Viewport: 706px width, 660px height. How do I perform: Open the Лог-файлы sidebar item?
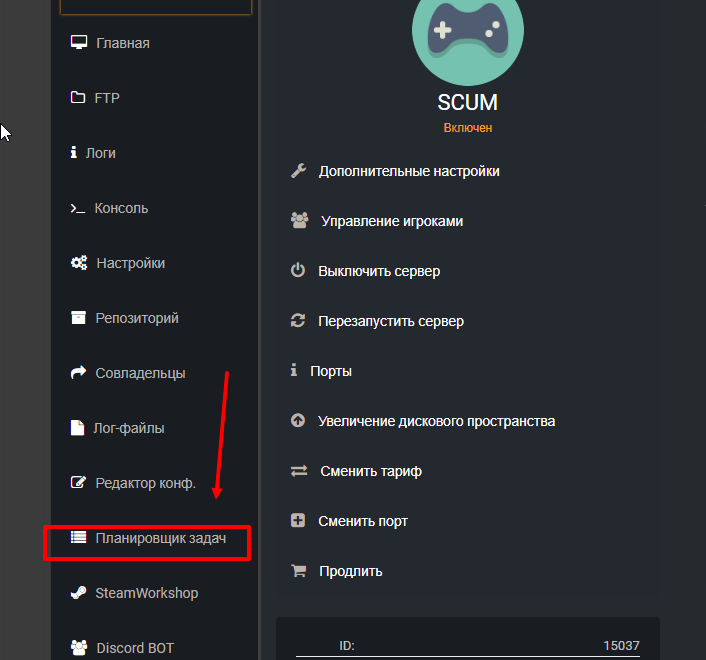coord(129,428)
